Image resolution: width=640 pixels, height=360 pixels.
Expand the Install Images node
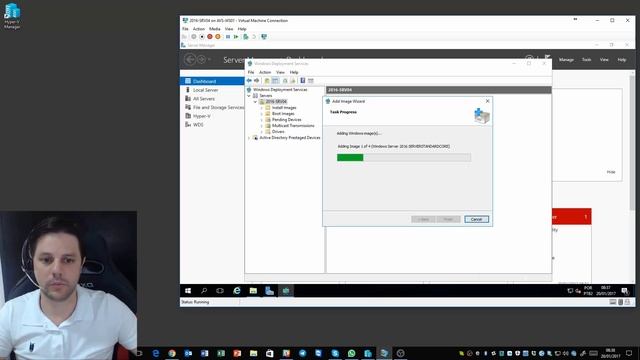coord(262,108)
